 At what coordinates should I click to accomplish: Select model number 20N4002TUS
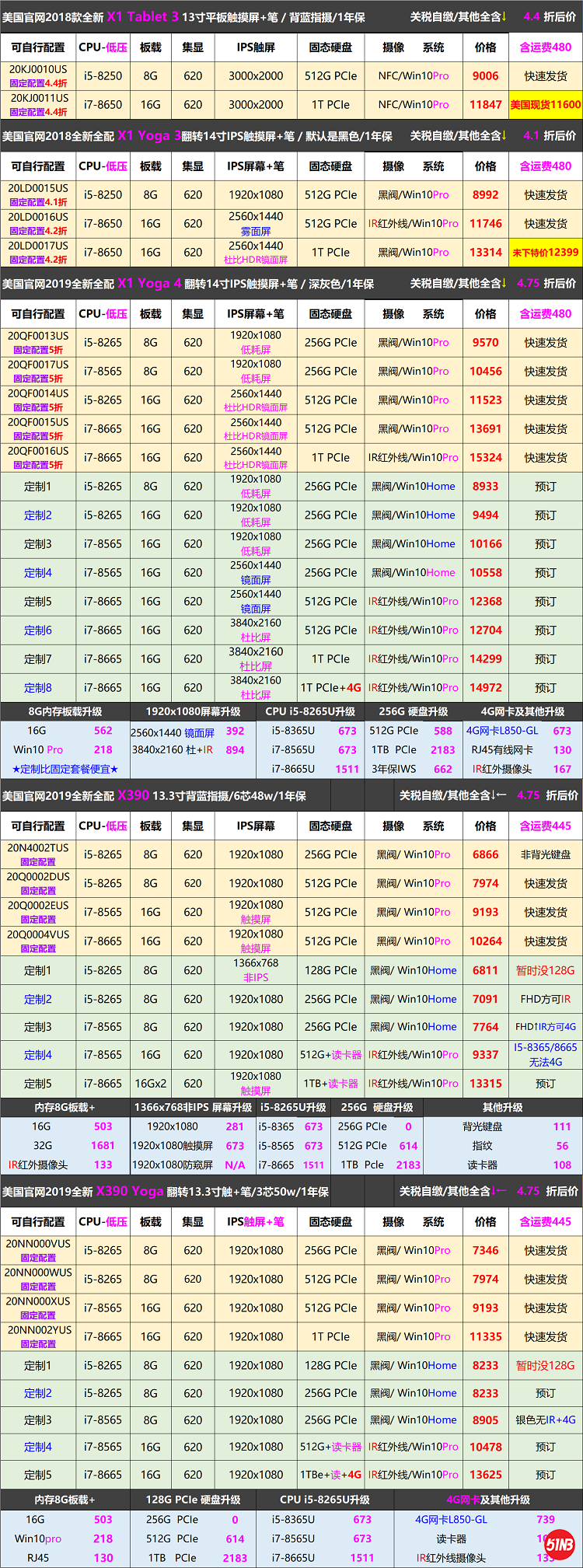point(38,848)
